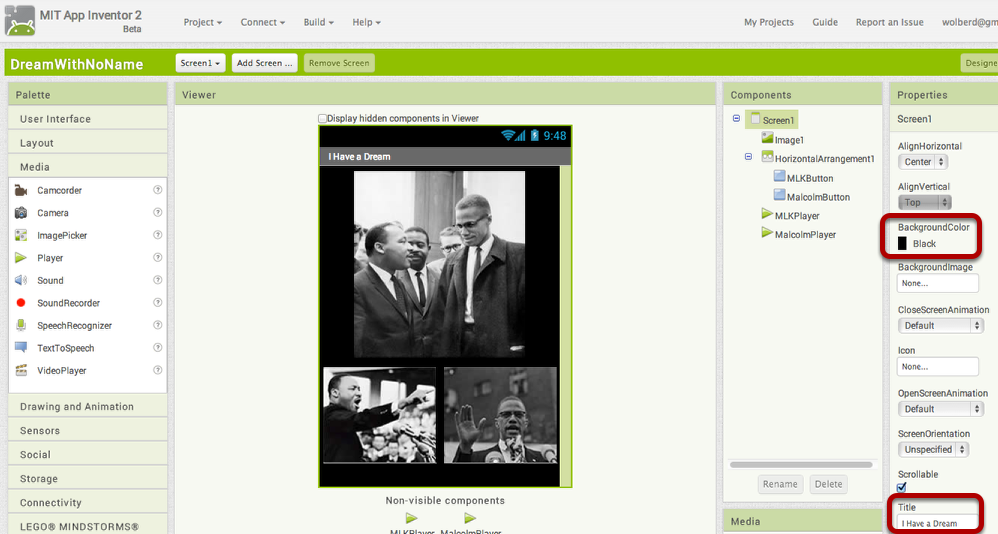The image size is (998, 534).
Task: Open help for Camera question mark
Action: [157, 212]
